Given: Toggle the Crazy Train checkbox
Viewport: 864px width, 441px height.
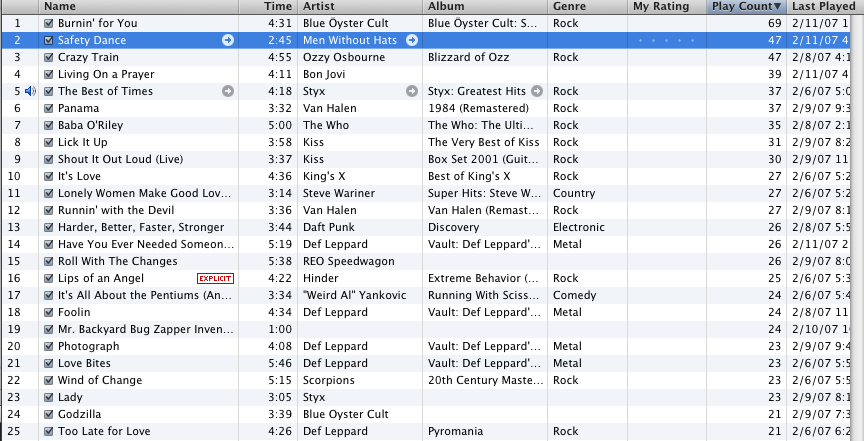Looking at the screenshot, I should tap(48, 57).
